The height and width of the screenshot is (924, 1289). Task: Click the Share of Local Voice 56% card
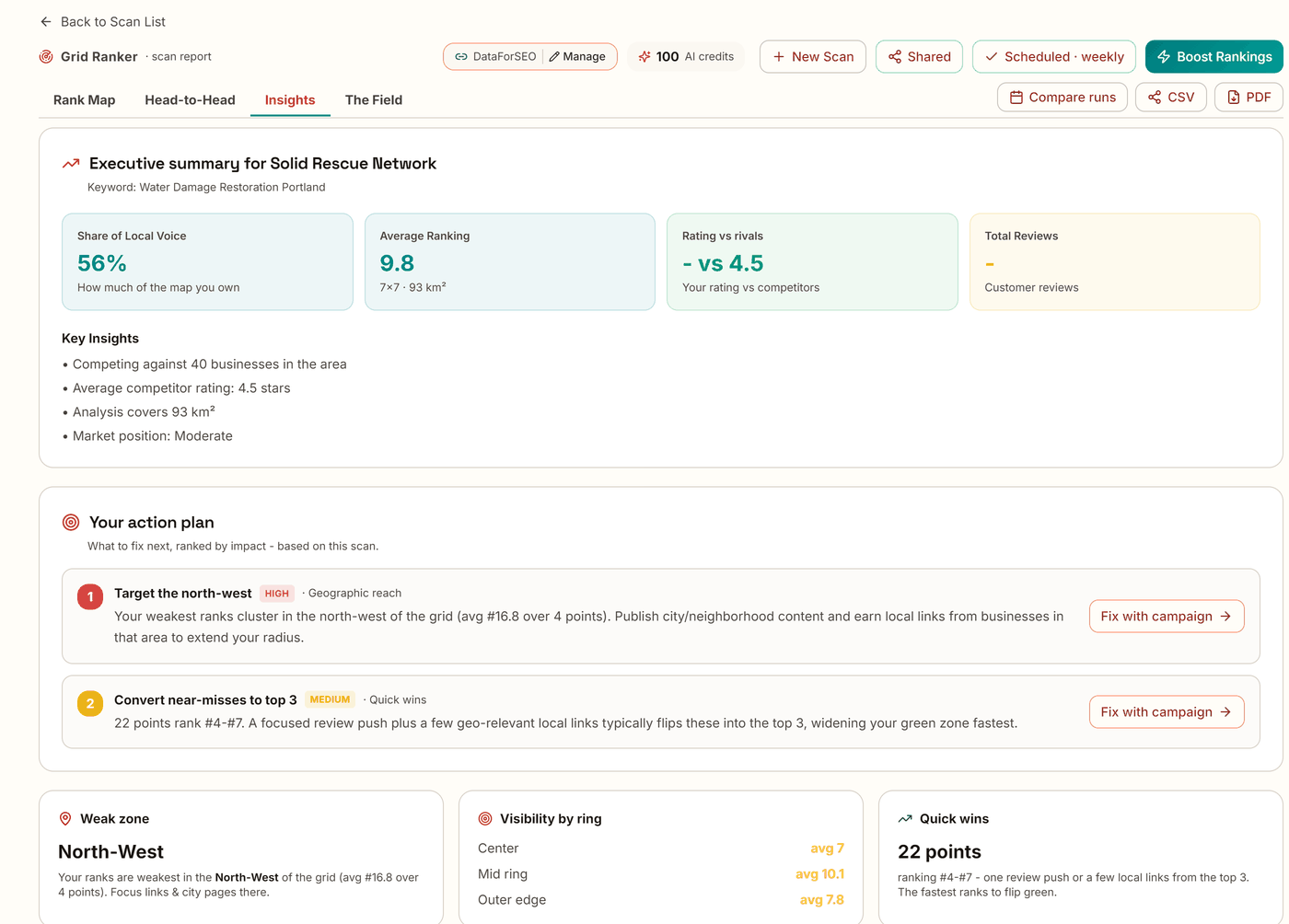pyautogui.click(x=207, y=261)
